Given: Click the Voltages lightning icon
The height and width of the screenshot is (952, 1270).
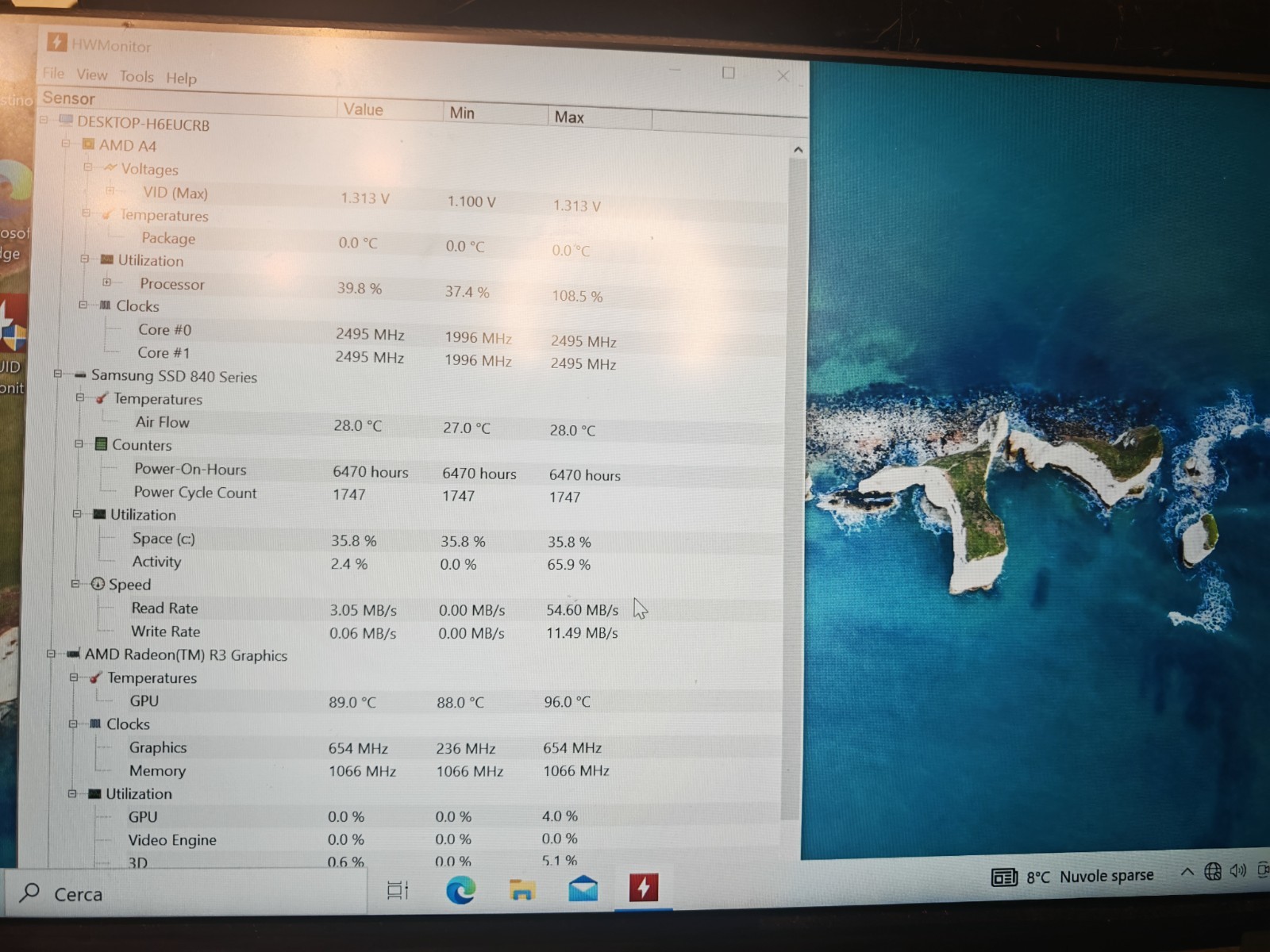Looking at the screenshot, I should (110, 167).
